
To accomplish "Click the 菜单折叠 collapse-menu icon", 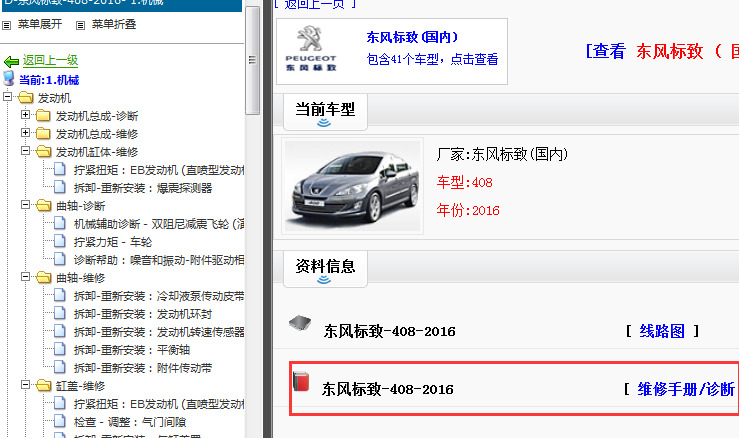I will tap(81, 25).
